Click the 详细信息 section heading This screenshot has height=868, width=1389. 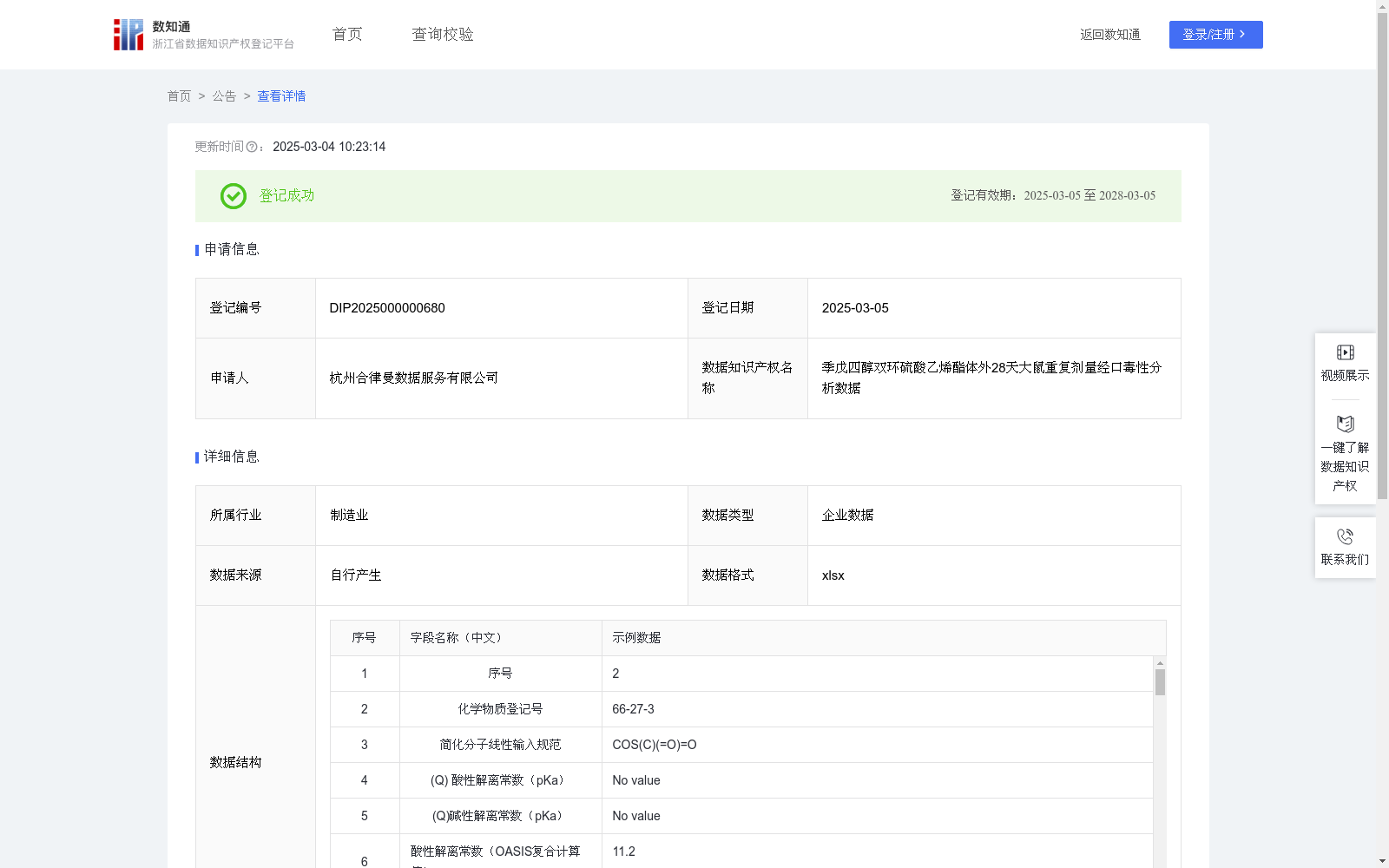(x=232, y=457)
